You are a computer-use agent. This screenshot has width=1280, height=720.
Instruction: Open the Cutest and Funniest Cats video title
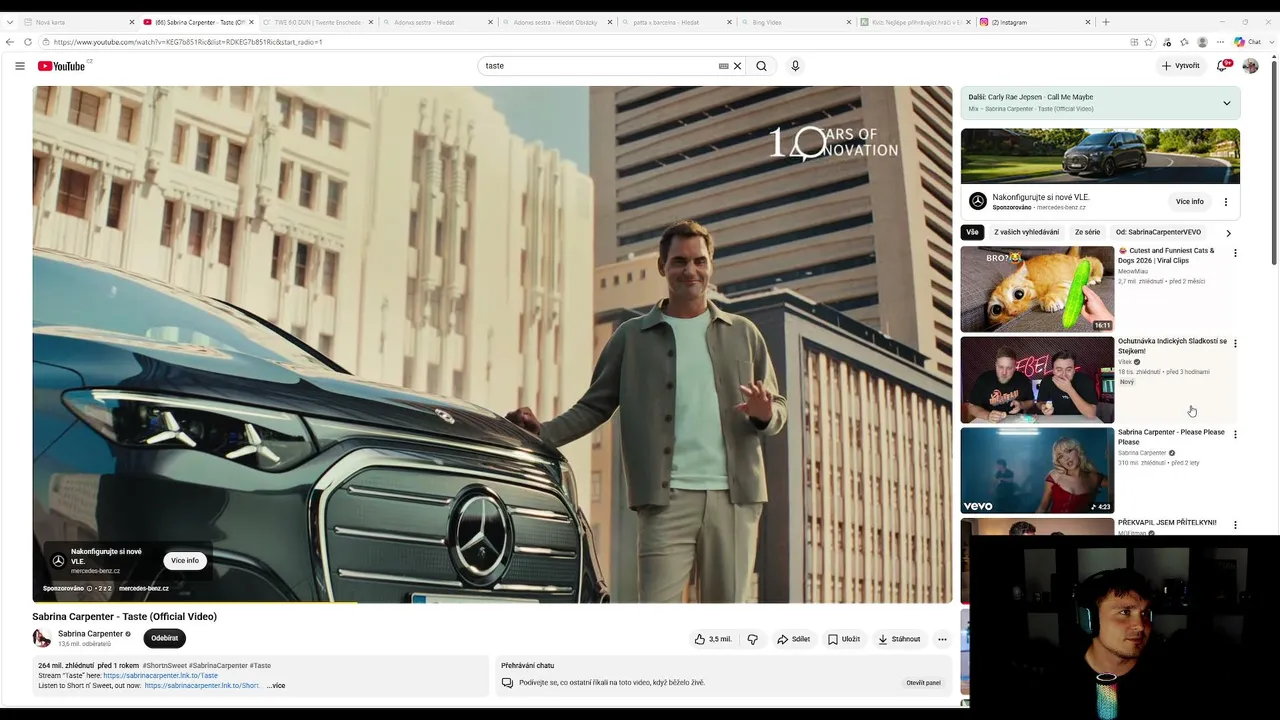[1166, 255]
